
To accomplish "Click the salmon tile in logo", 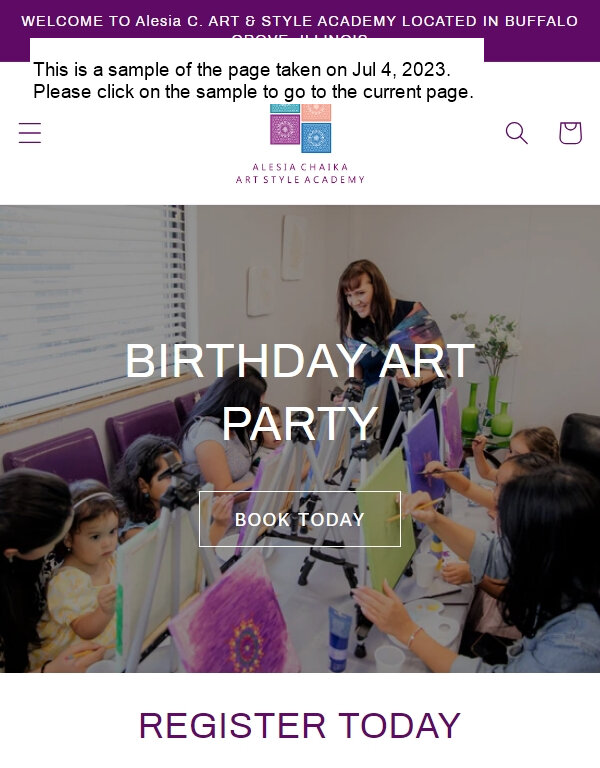I will (316, 112).
